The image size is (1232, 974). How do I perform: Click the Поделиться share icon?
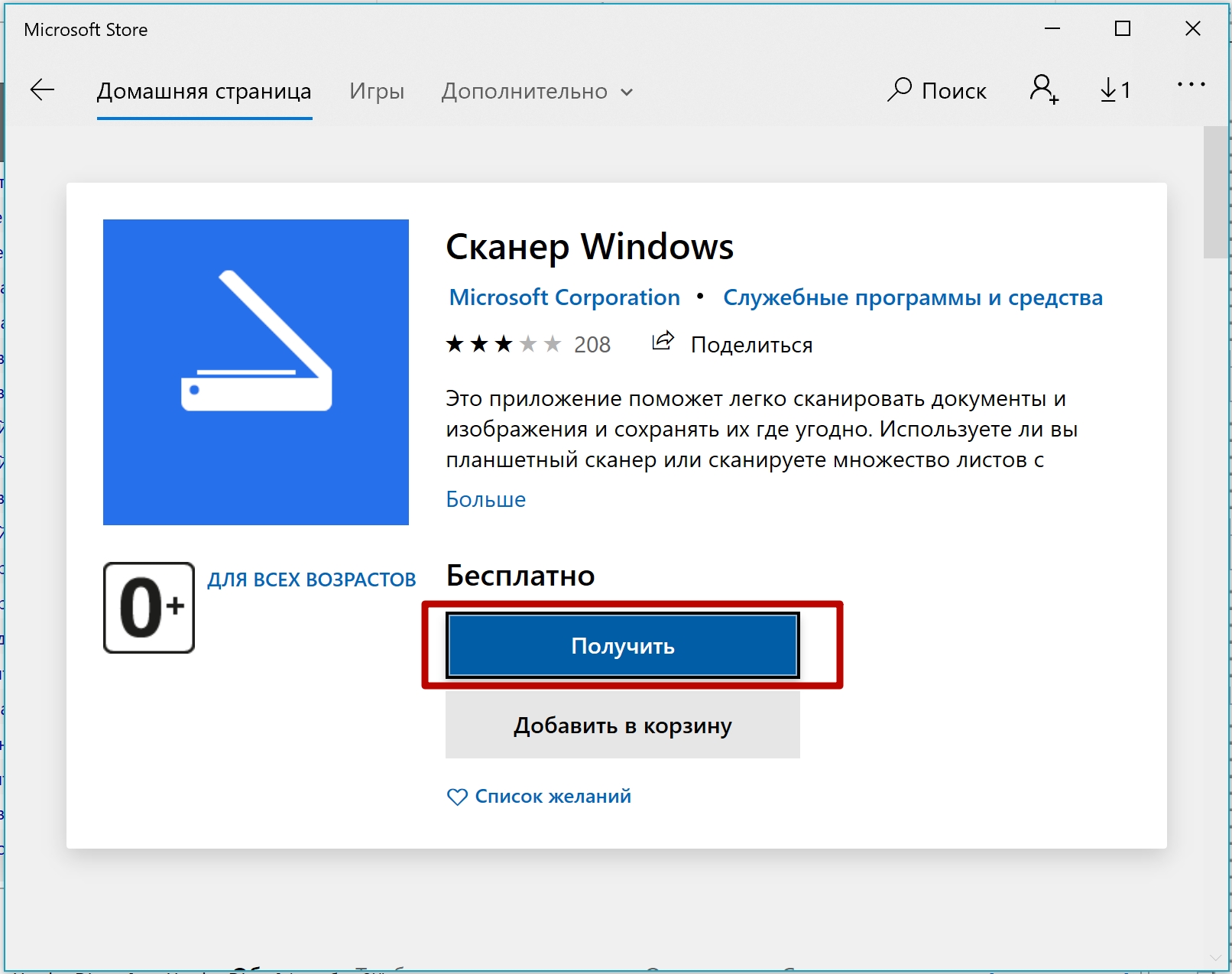(x=662, y=342)
